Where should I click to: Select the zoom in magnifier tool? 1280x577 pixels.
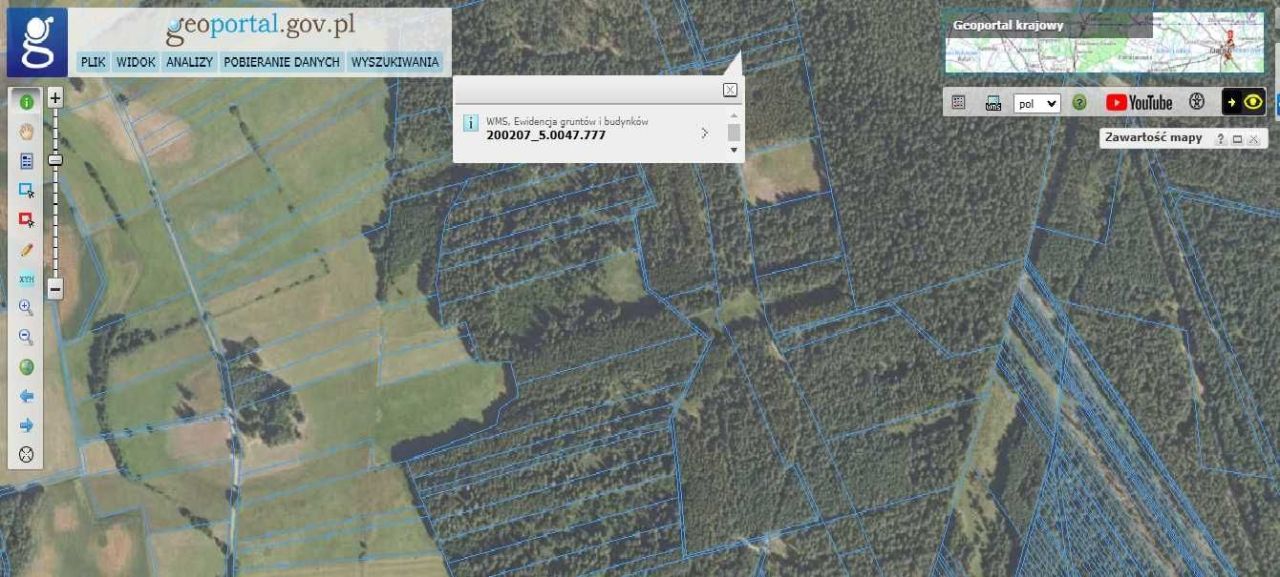coord(26,308)
